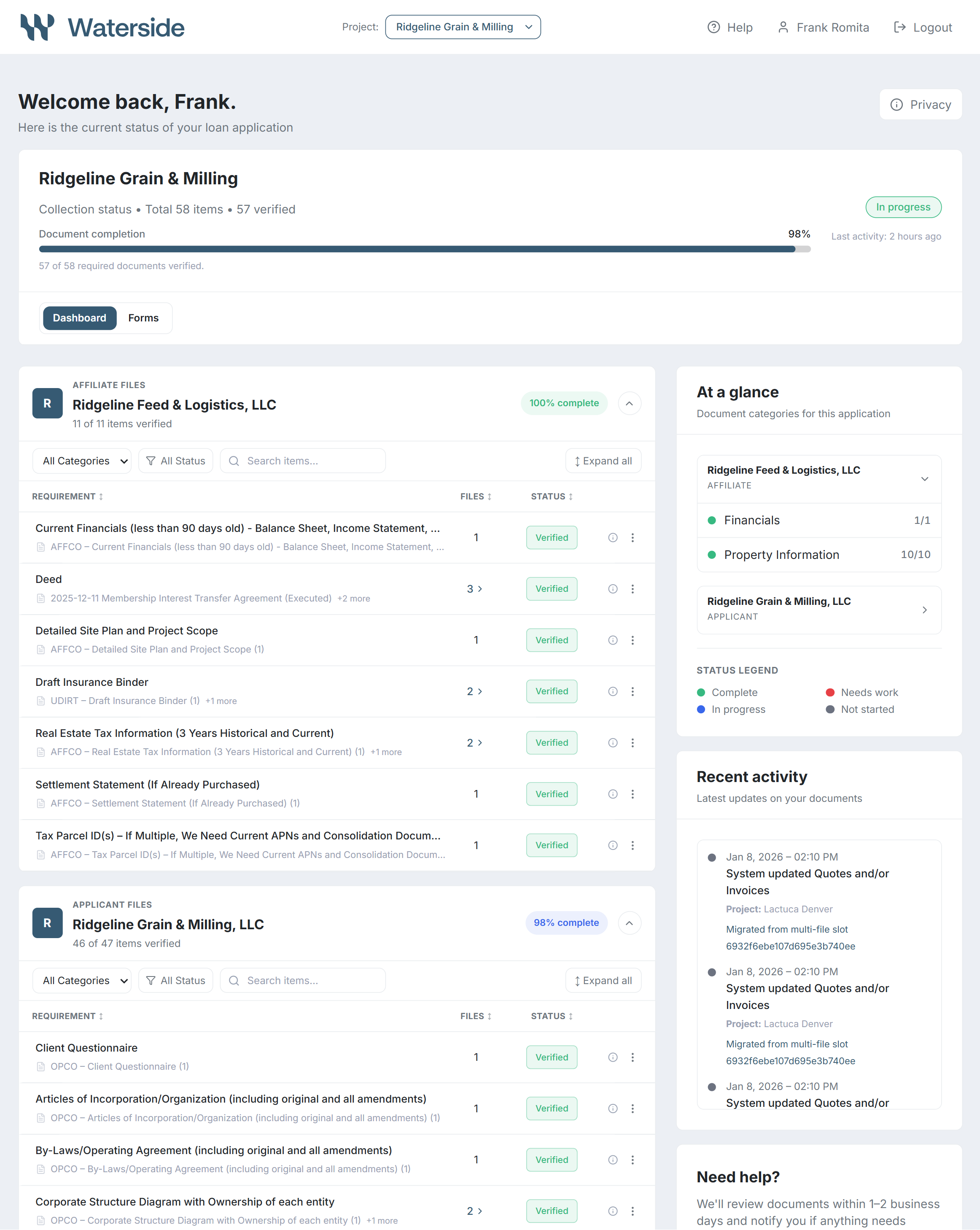
Task: Select the Dashboard tab
Action: click(79, 318)
